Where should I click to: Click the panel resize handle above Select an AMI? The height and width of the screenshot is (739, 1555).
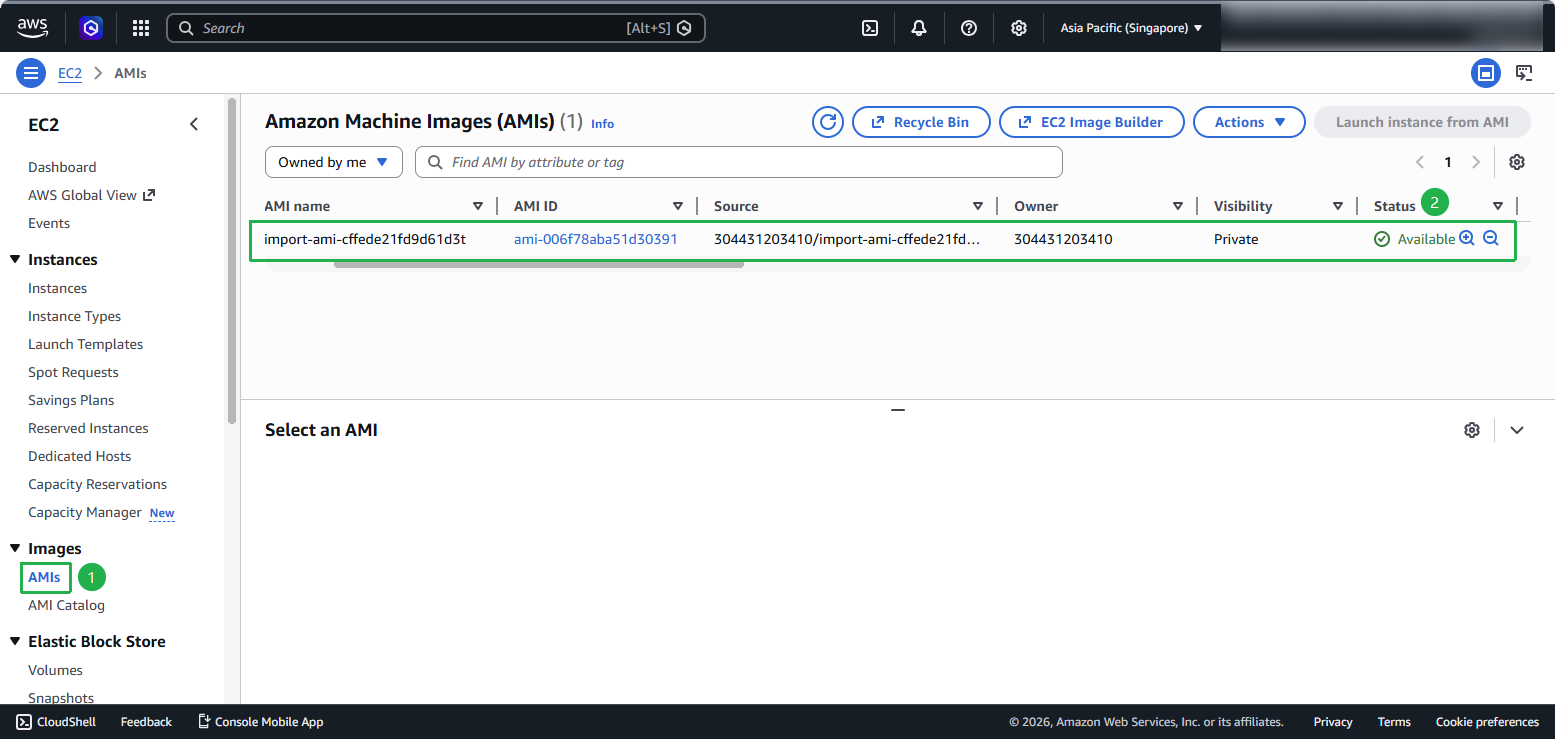[x=898, y=410]
